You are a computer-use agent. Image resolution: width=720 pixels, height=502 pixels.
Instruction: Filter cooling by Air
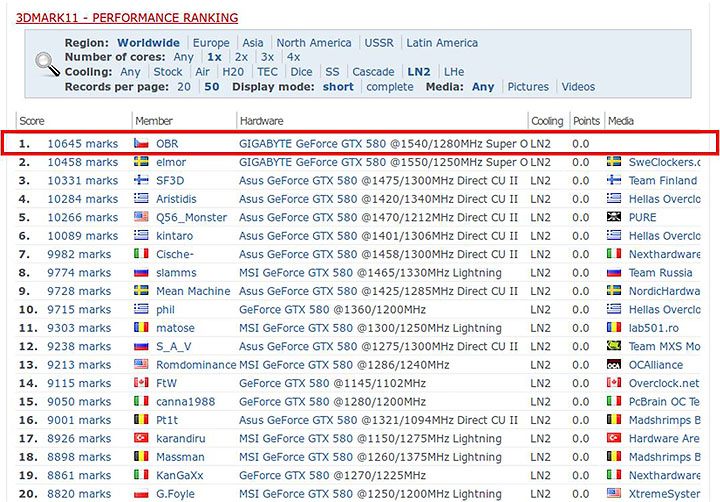coord(202,72)
